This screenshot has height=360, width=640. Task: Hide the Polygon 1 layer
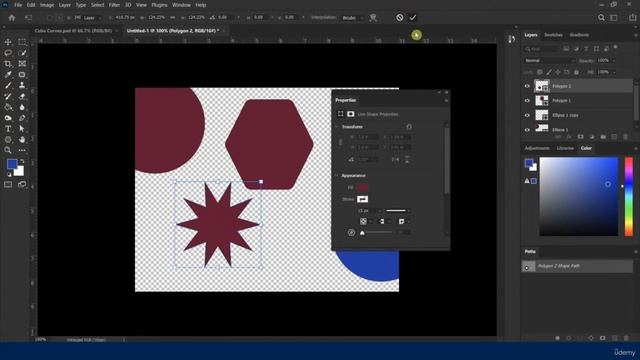pos(527,100)
